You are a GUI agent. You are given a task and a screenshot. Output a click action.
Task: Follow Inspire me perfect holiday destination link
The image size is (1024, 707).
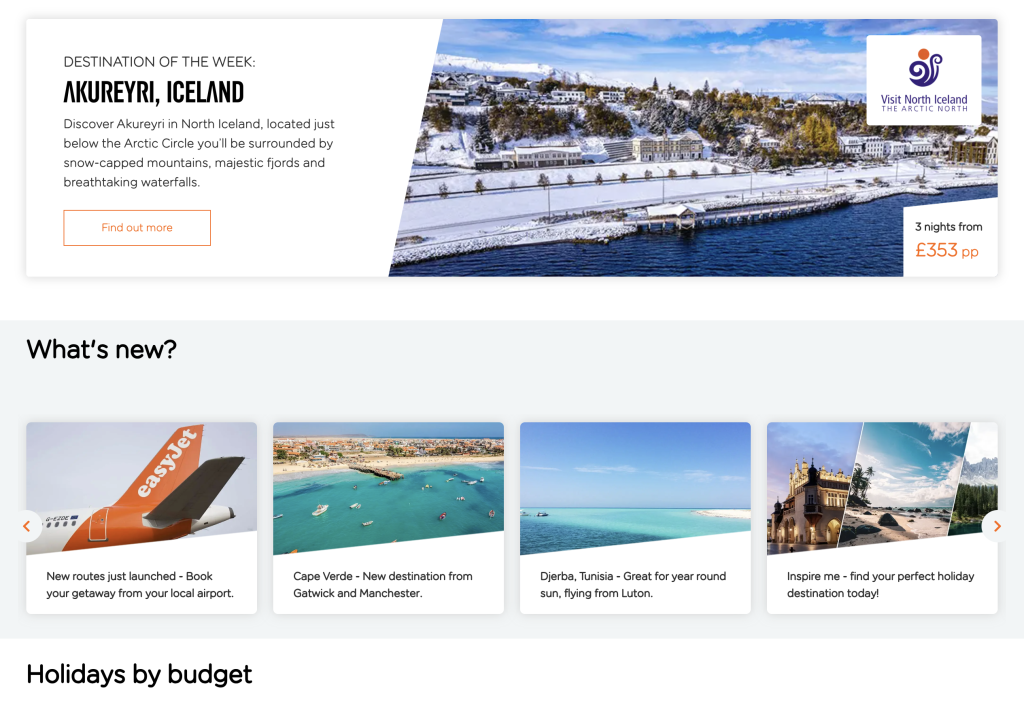(x=880, y=585)
